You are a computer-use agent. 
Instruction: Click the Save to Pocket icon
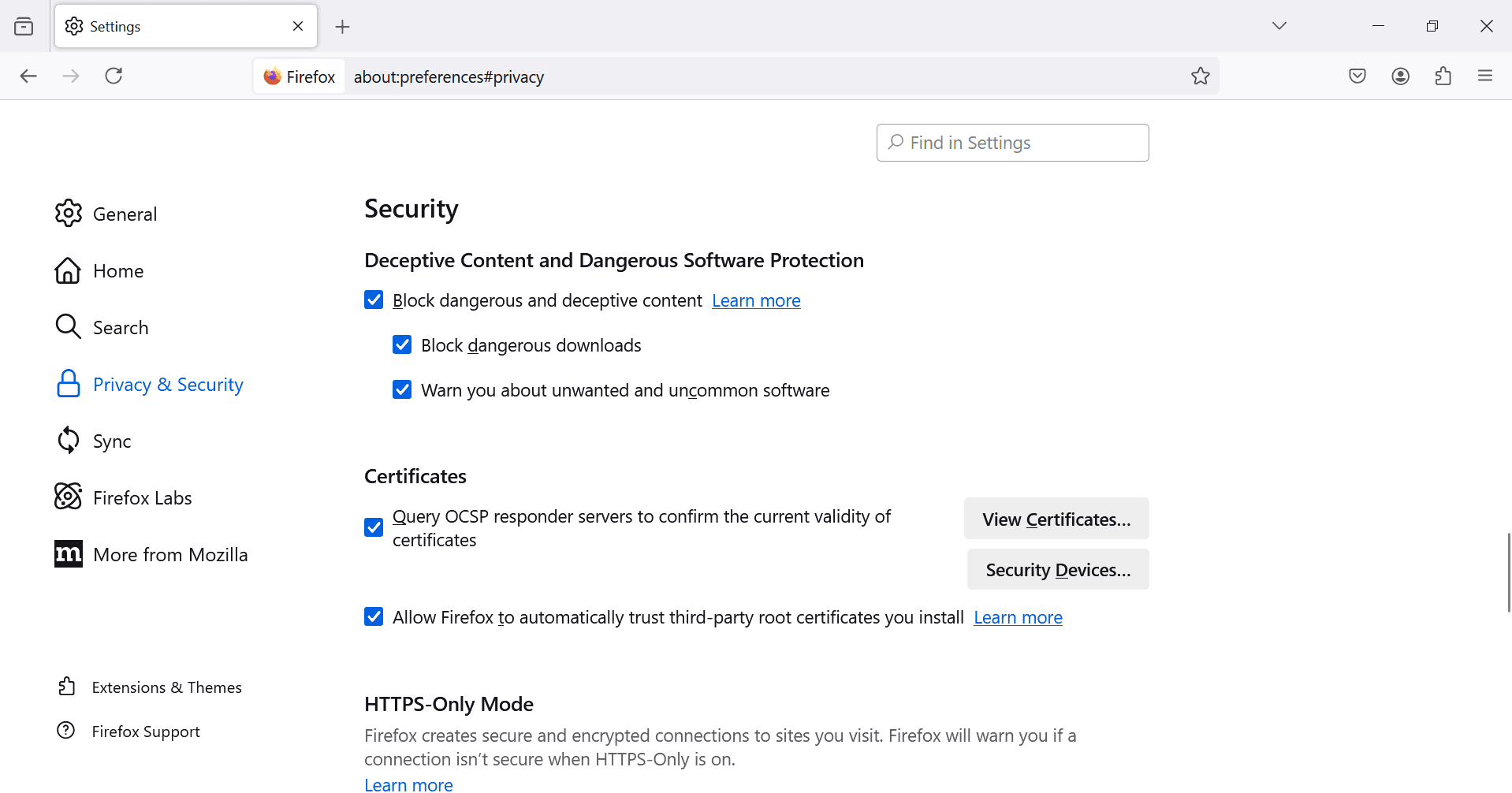click(x=1357, y=76)
